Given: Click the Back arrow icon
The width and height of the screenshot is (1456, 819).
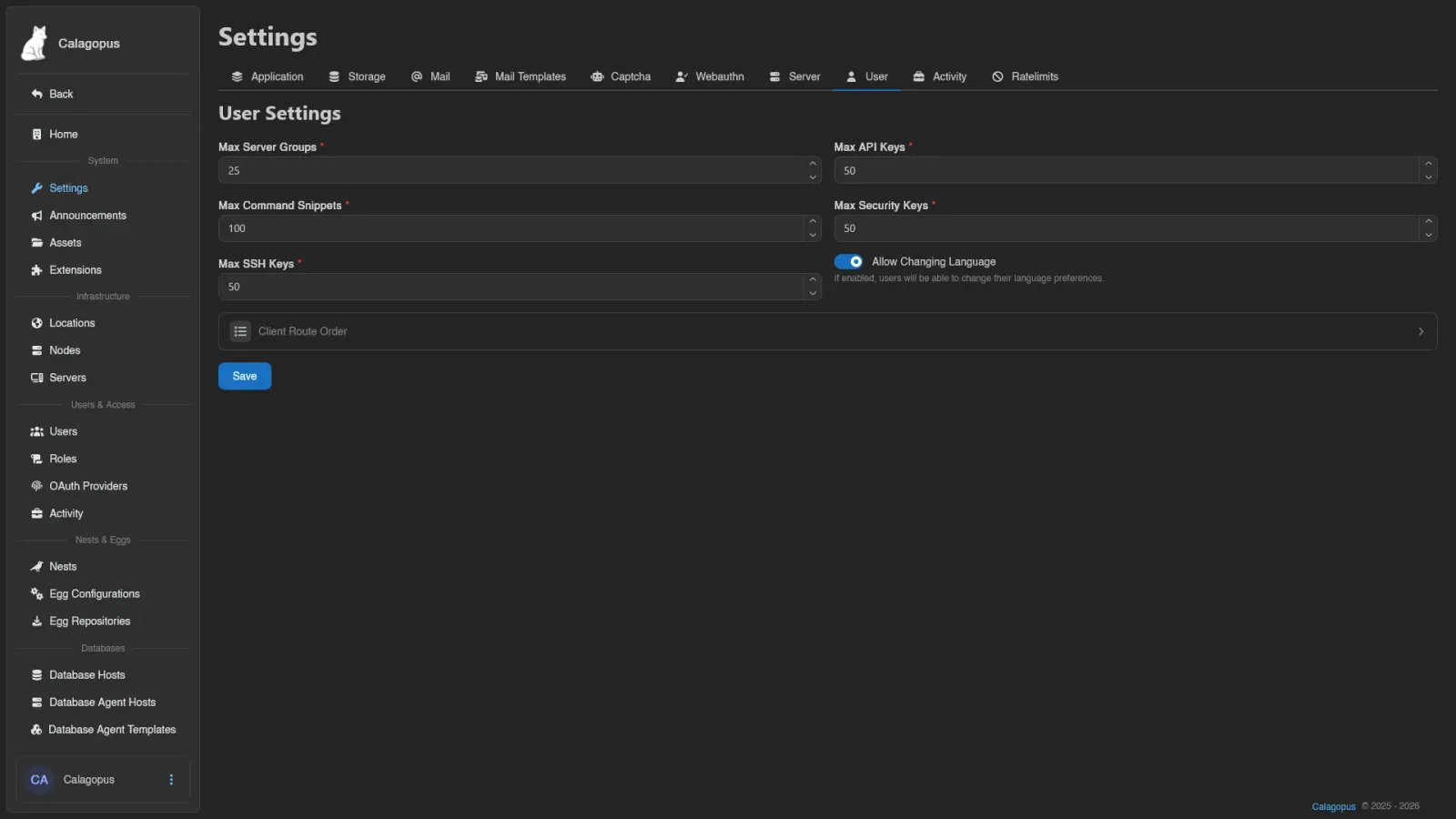Looking at the screenshot, I should pos(37,94).
